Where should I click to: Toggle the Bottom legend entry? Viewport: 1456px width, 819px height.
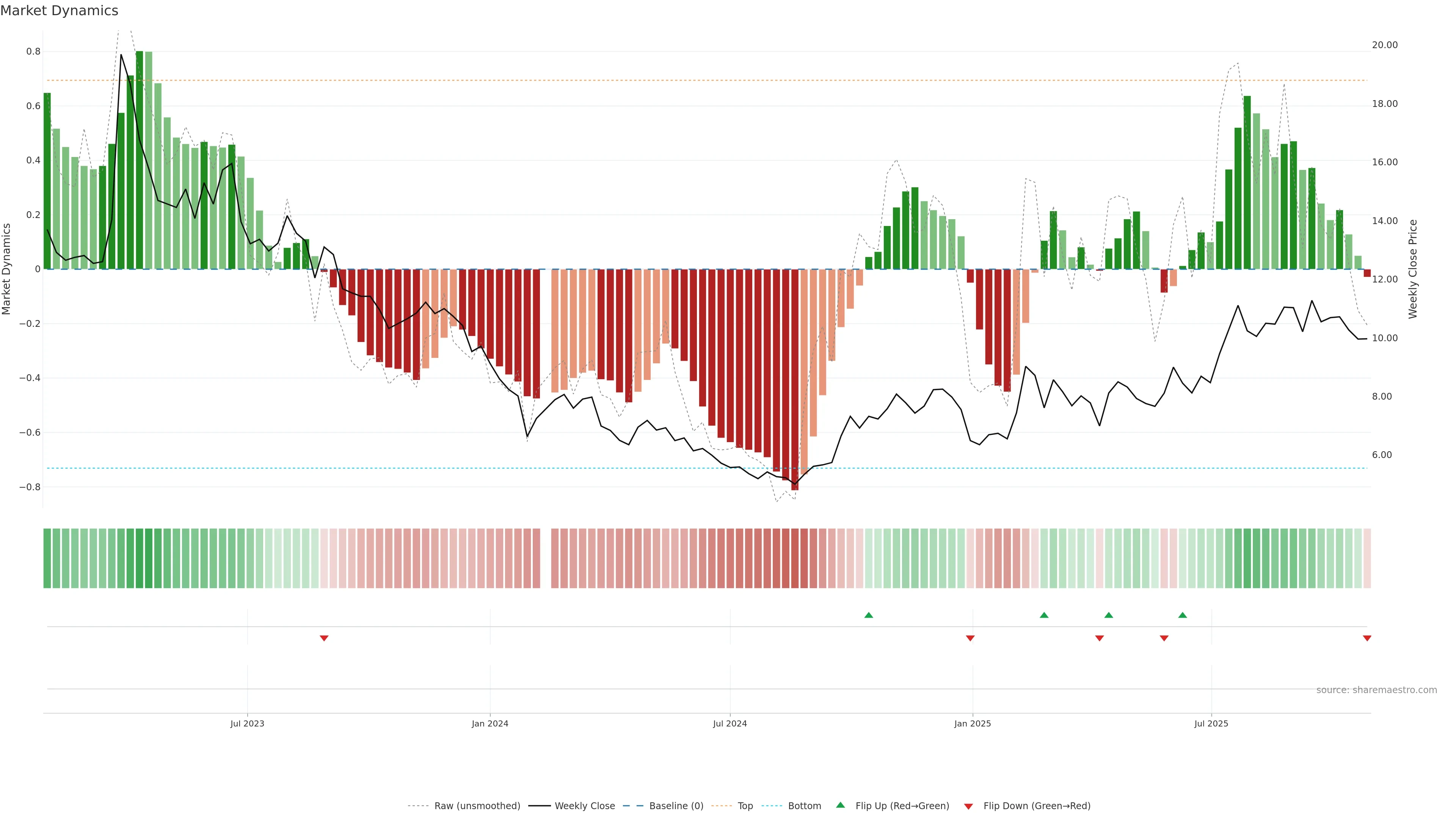click(804, 806)
